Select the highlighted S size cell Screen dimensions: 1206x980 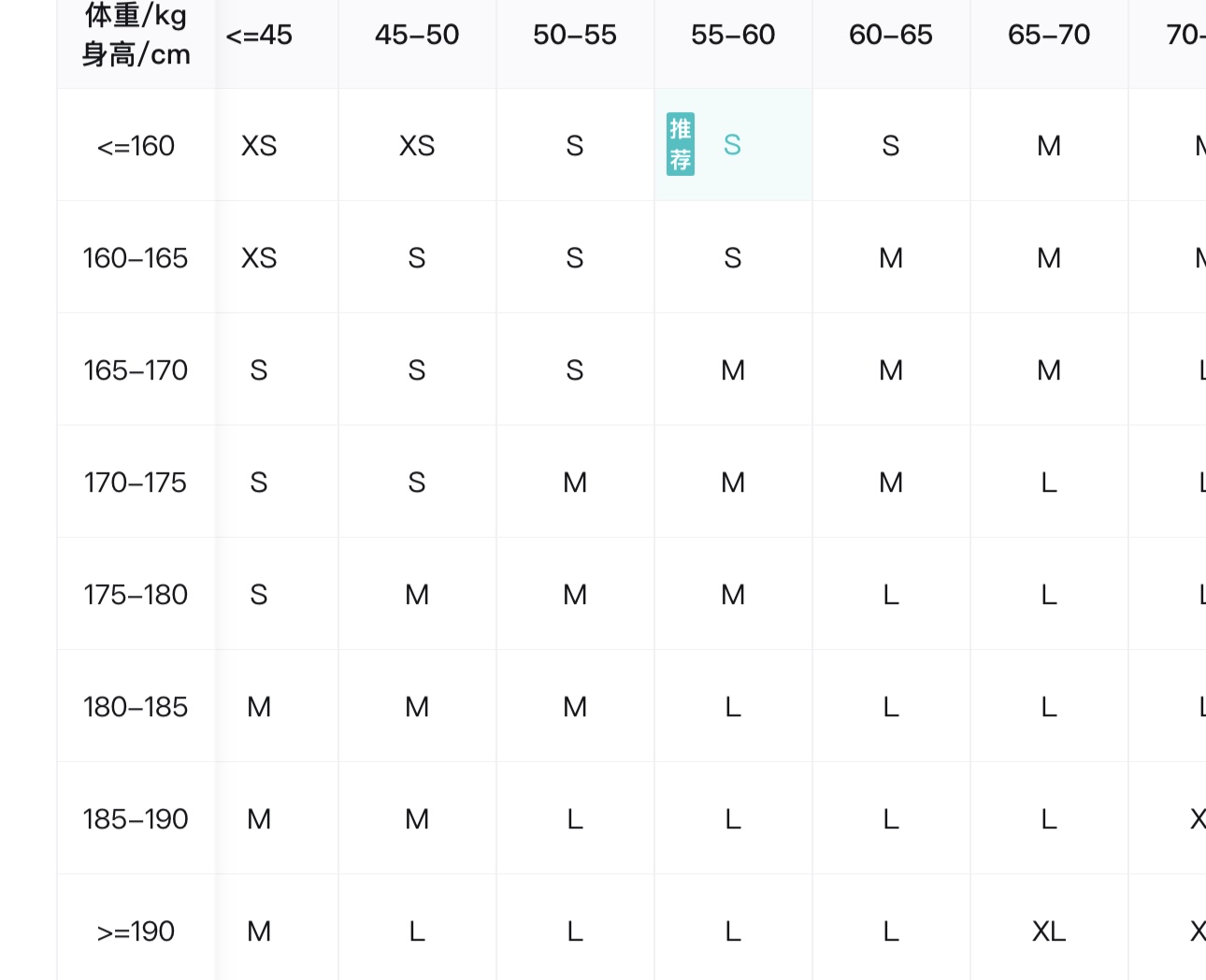[733, 145]
